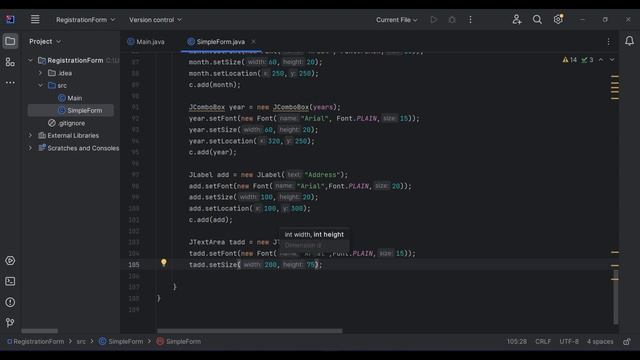This screenshot has width=640, height=360.
Task: Expand the .idea folder
Action: pos(40,73)
